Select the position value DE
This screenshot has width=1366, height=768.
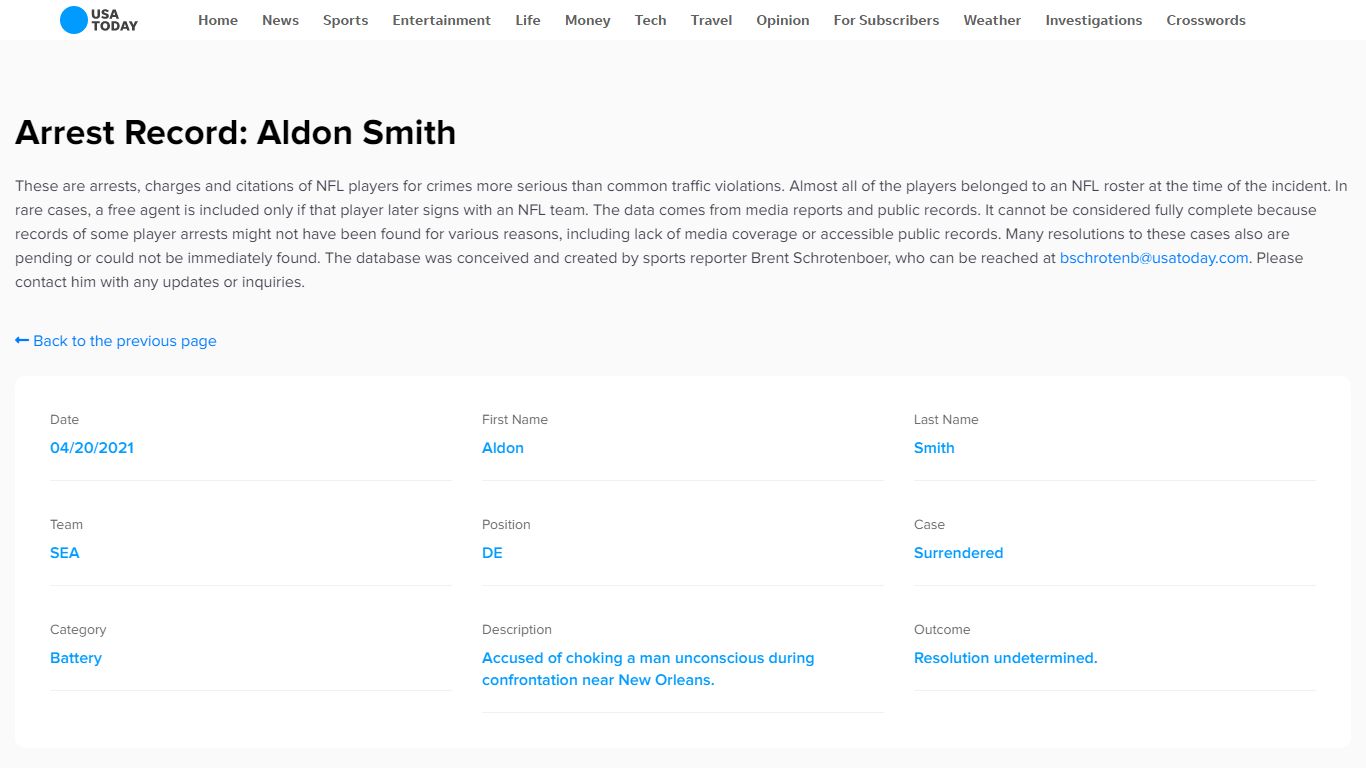point(492,553)
